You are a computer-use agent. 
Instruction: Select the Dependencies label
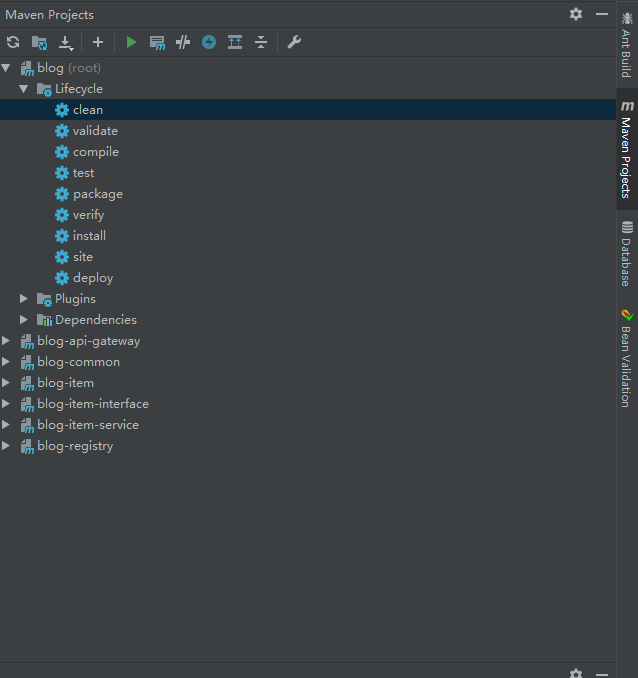click(96, 320)
